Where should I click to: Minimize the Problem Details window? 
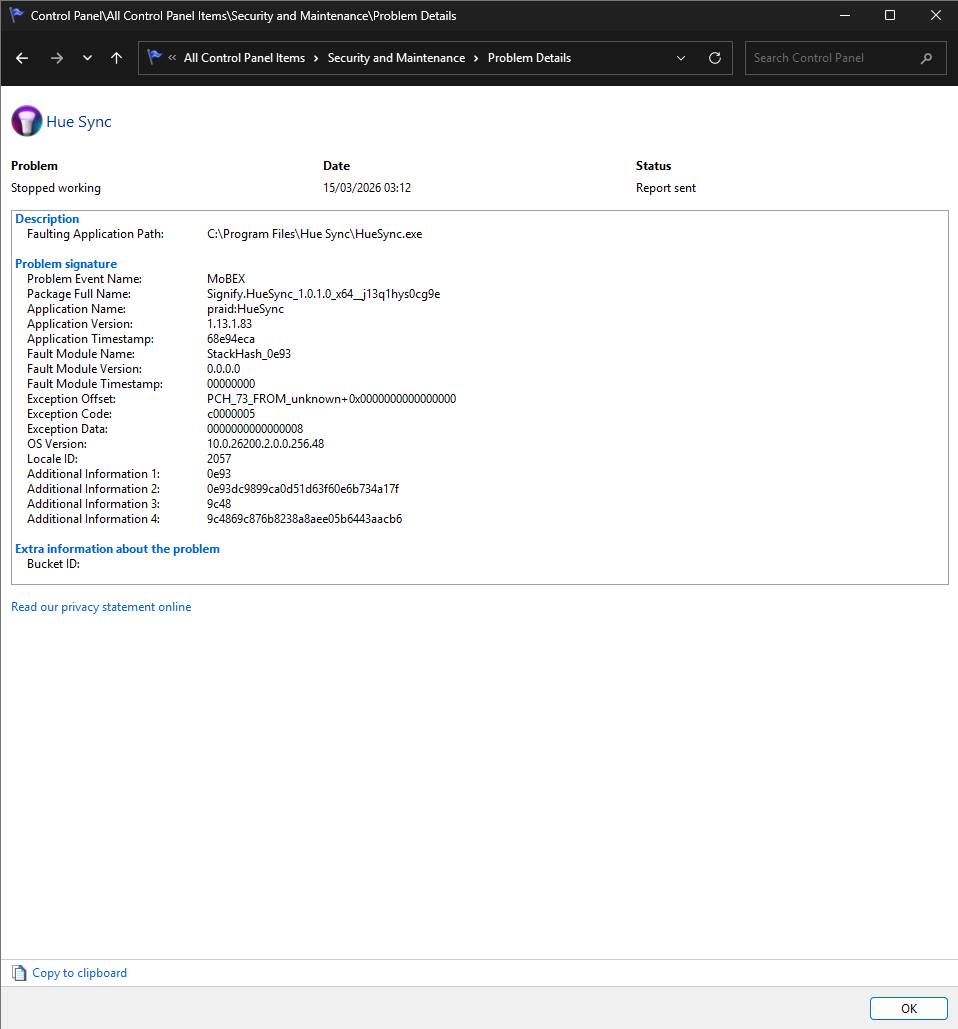click(845, 15)
